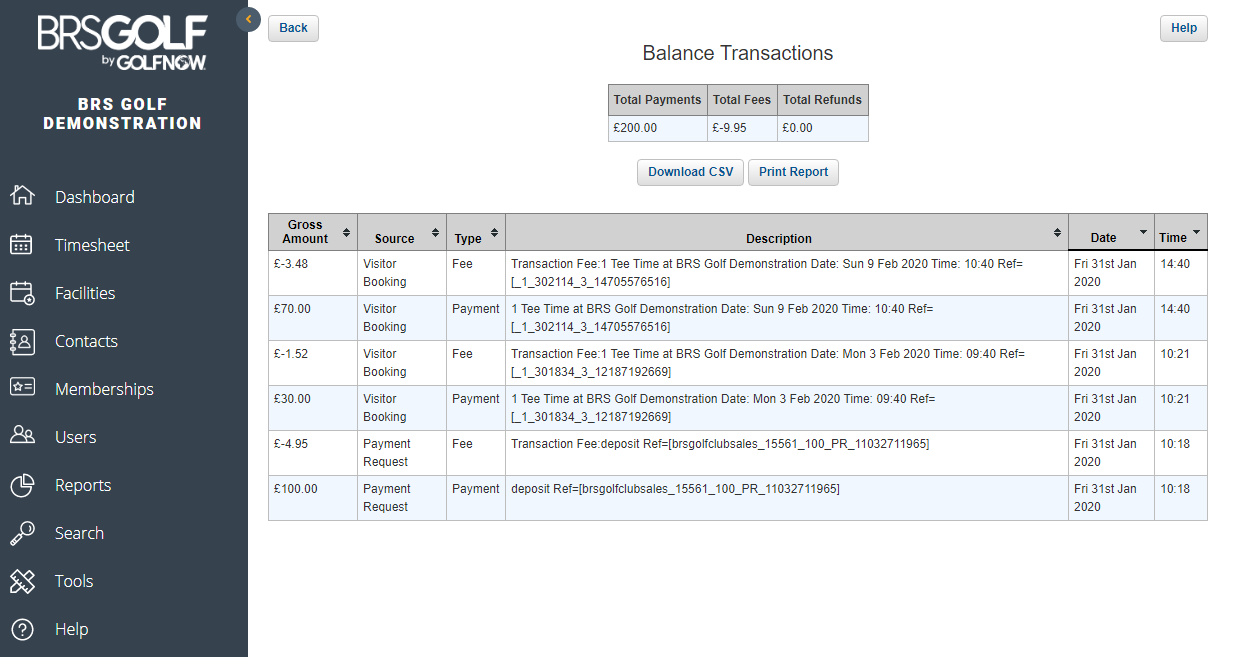Select the £-3.48 gross amount cell
This screenshot has width=1239, height=657.
coord(313,273)
